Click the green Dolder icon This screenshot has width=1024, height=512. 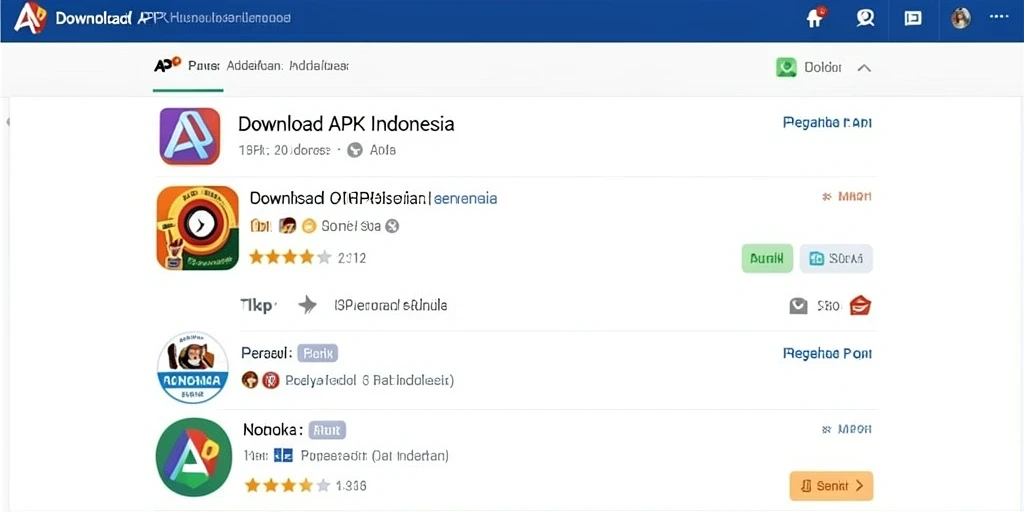point(786,67)
